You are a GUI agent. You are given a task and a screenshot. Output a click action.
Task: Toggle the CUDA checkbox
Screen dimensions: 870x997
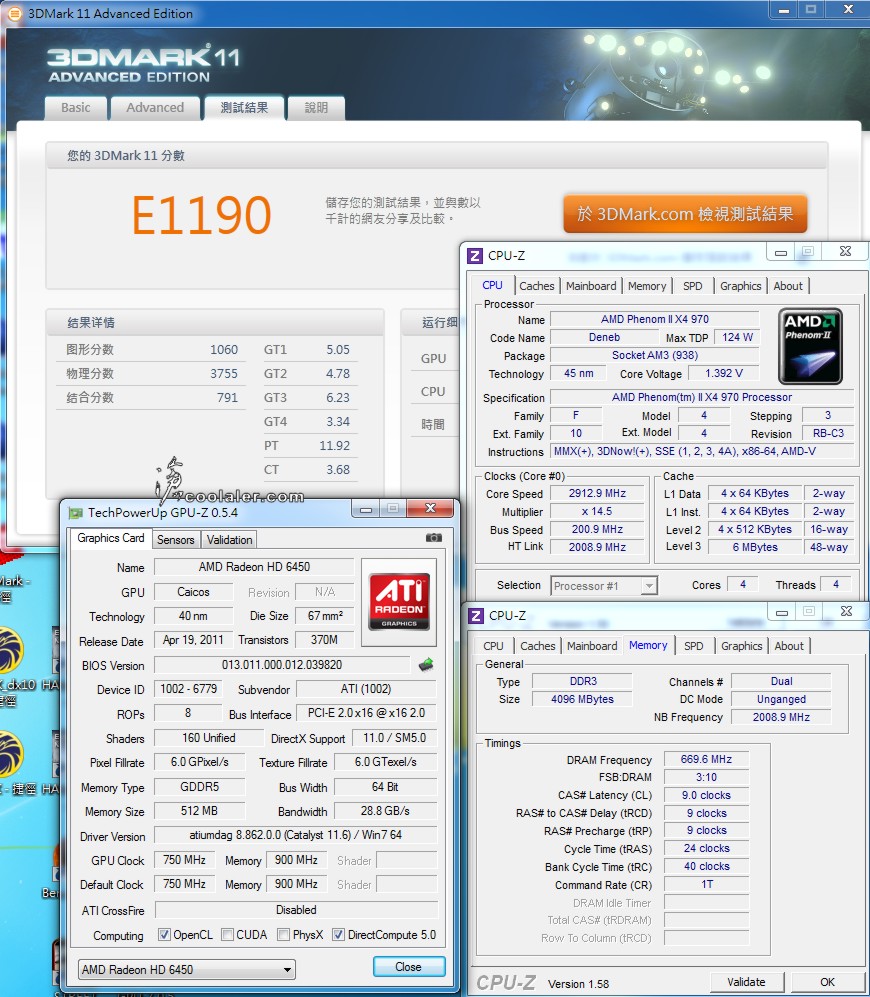coord(227,935)
